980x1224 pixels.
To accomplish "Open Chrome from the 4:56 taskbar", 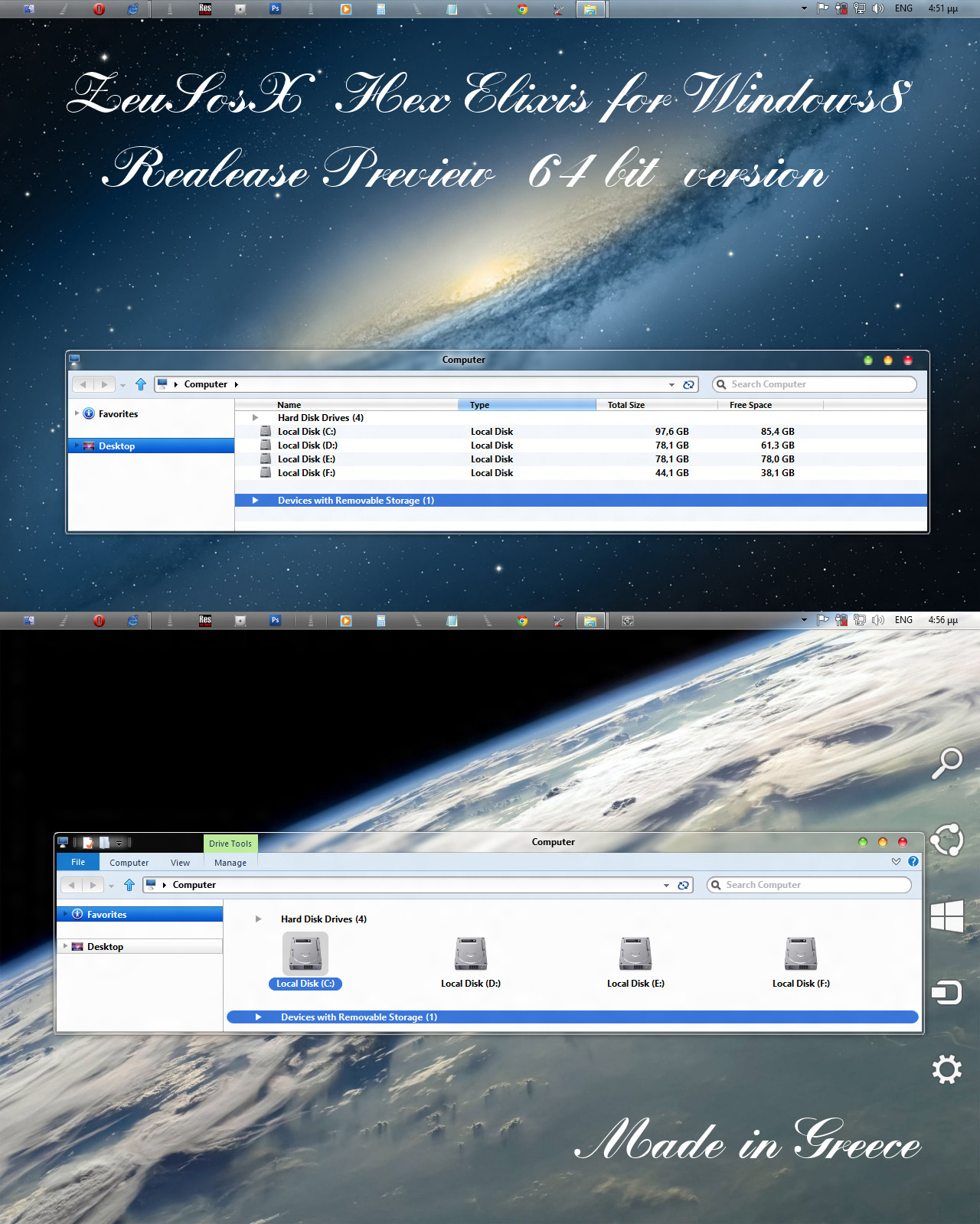I will 523,621.
